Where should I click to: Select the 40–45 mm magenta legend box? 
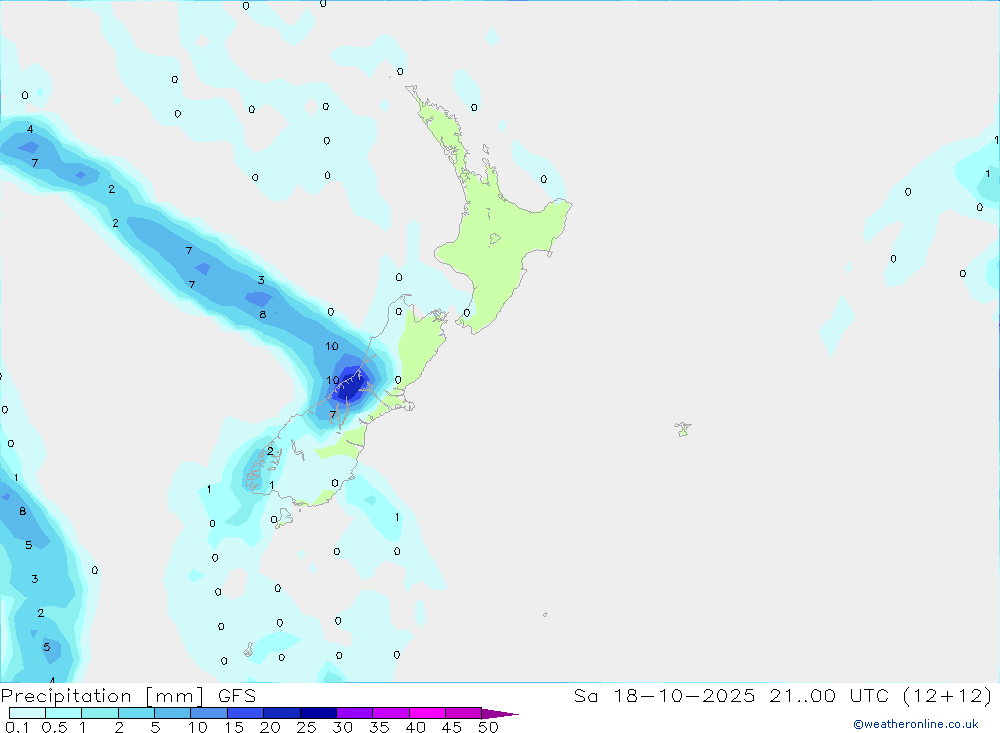point(427,713)
